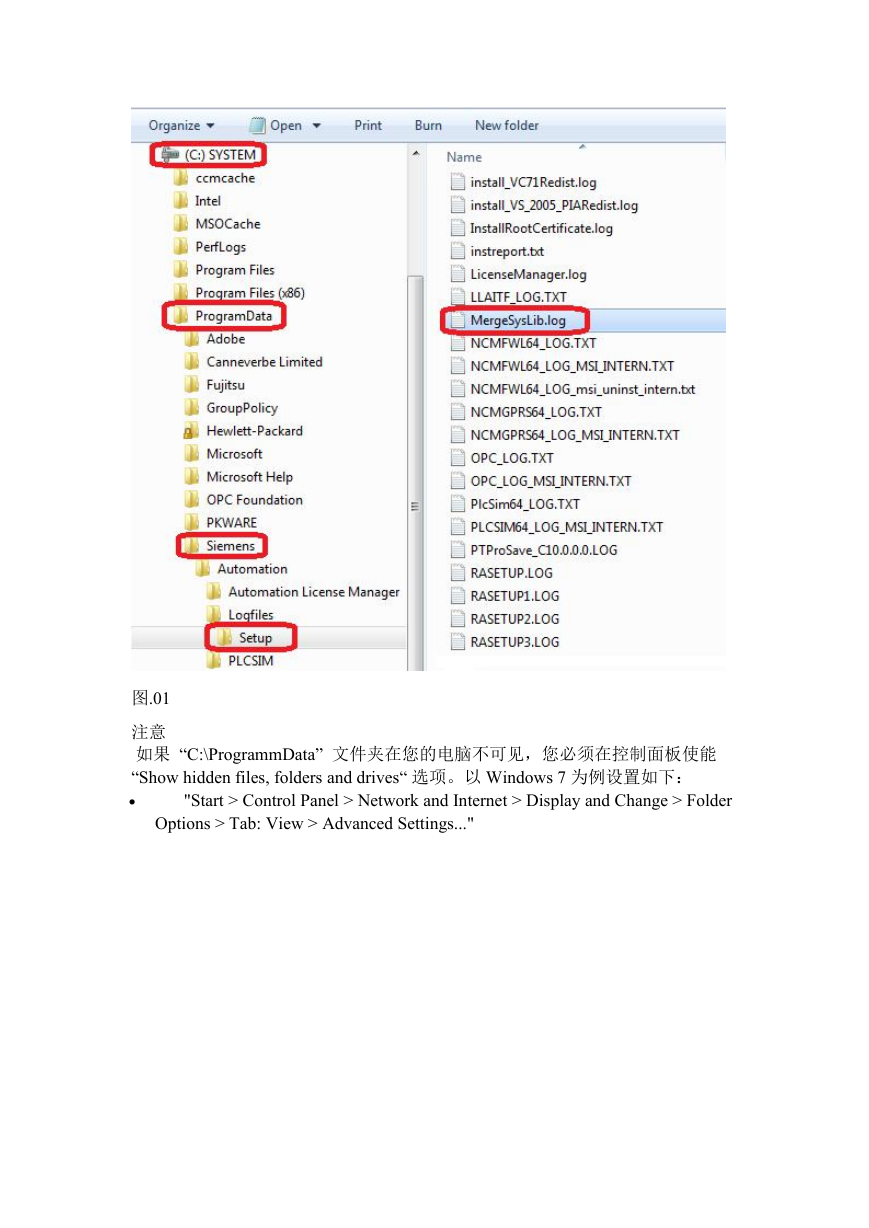This screenshot has width=869, height=1228.
Task: Click the (C:) SYSTEM drive icon
Action: click(169, 155)
